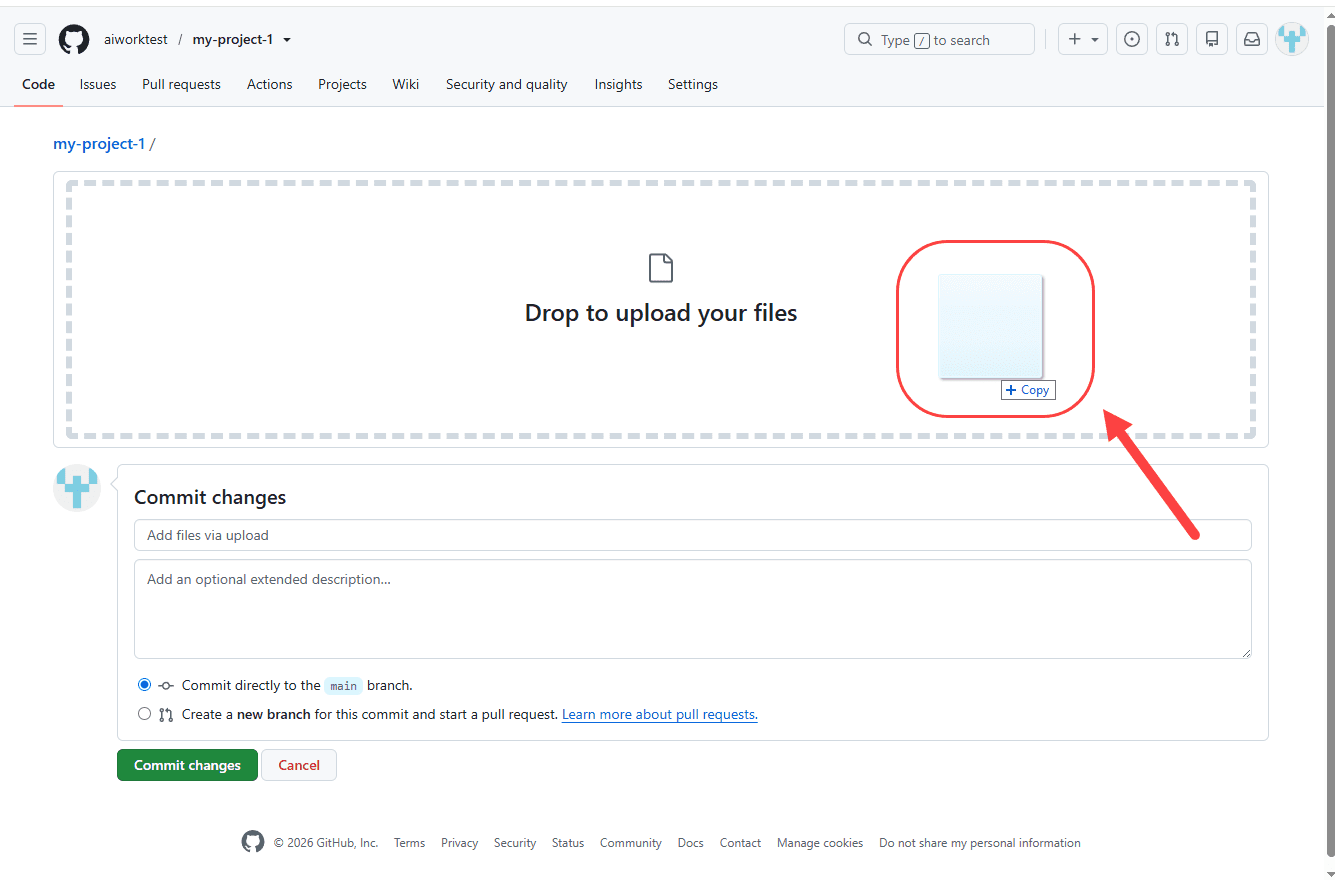The height and width of the screenshot is (880, 1335).
Task: Click the file icon in the drop zone
Action: coord(661,268)
